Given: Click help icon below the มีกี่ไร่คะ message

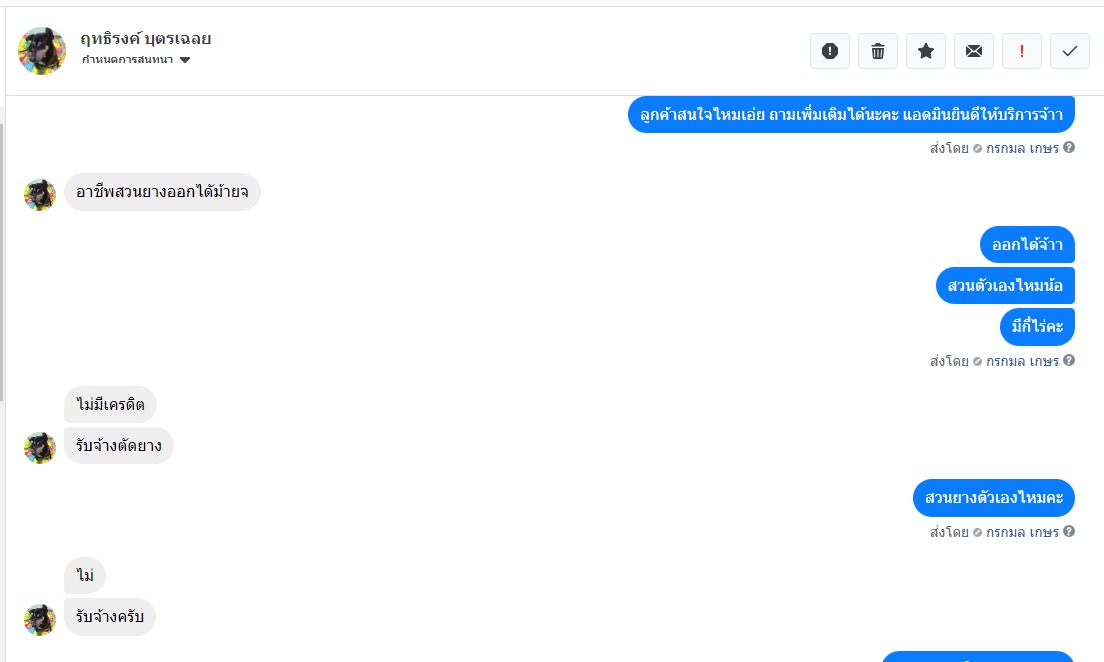Looking at the screenshot, I should click(1069, 361).
